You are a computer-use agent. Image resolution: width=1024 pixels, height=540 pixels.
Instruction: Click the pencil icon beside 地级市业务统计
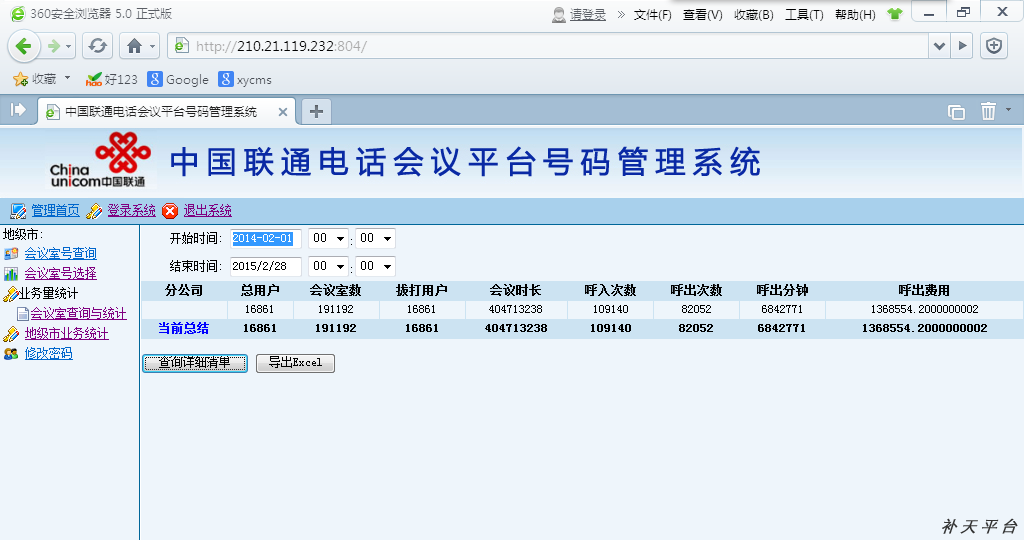tap(11, 334)
